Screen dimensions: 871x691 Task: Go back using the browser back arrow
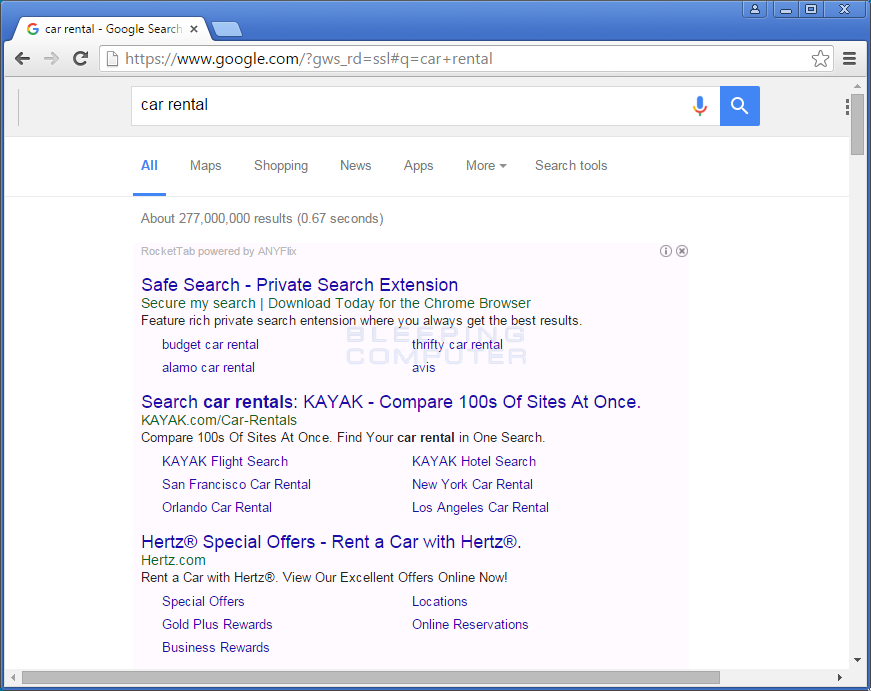(x=22, y=58)
